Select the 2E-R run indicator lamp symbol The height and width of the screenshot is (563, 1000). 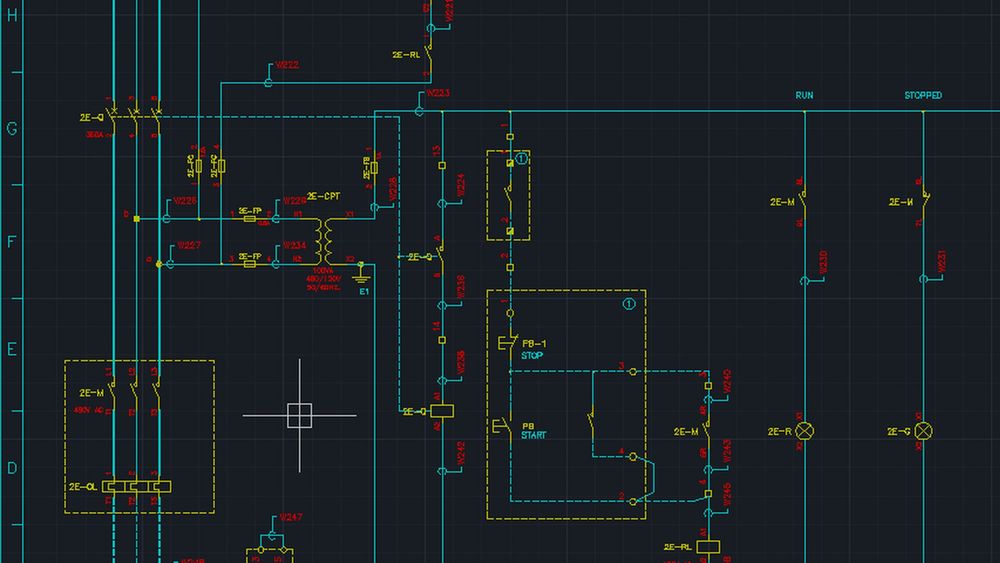click(805, 431)
